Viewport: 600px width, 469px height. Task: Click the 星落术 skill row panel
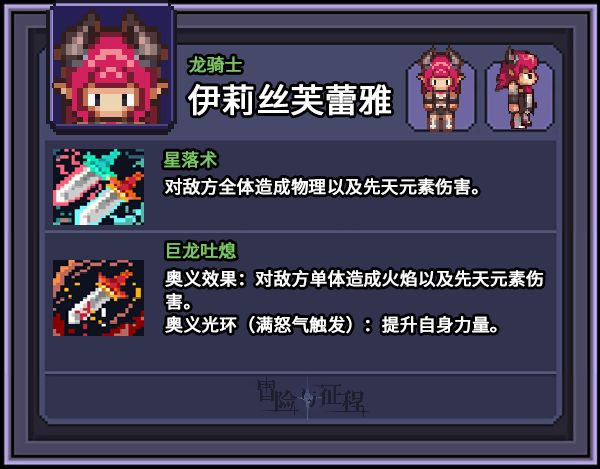coord(300,186)
